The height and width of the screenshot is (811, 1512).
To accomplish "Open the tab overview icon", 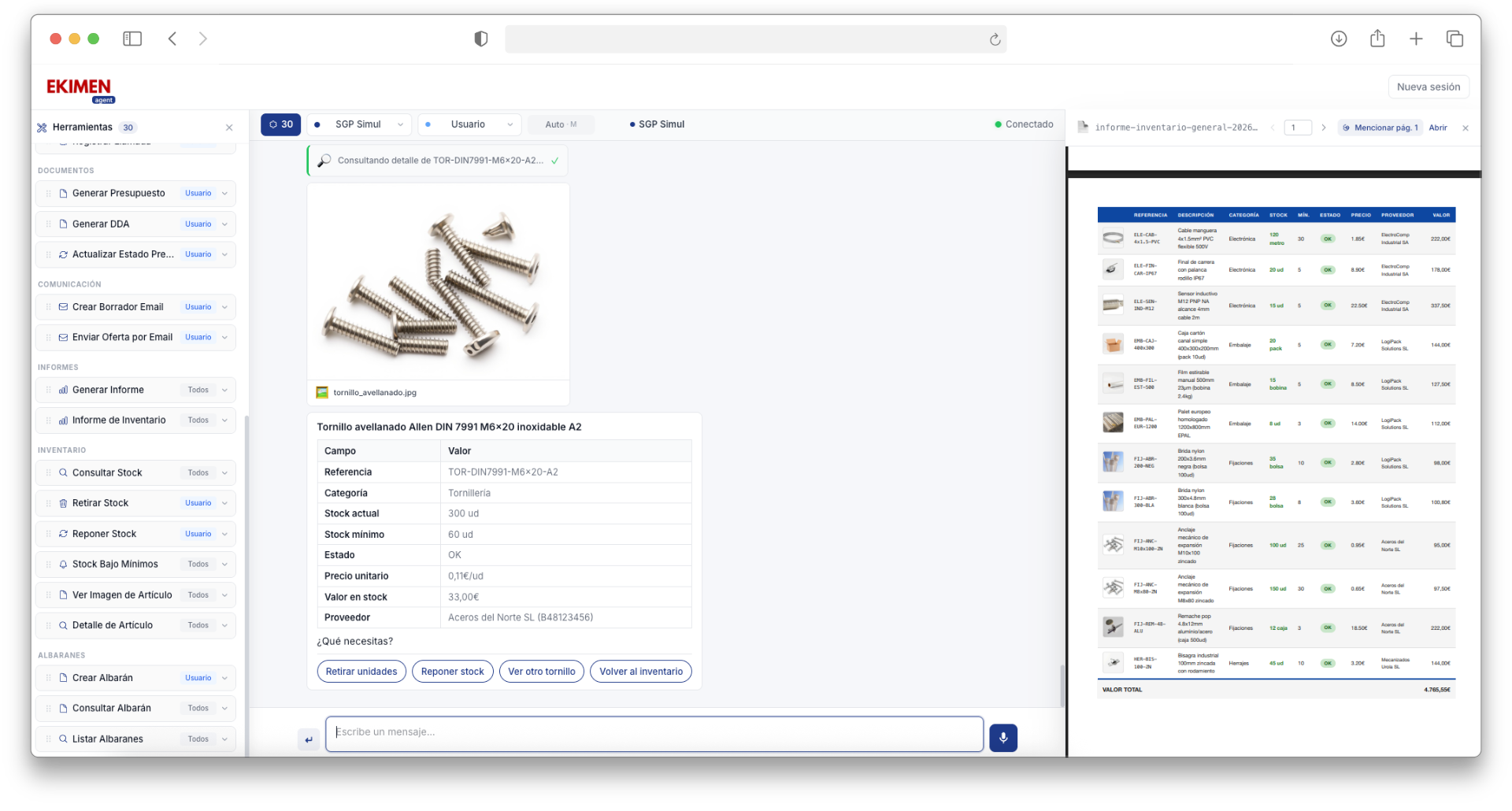I will coord(1454,39).
